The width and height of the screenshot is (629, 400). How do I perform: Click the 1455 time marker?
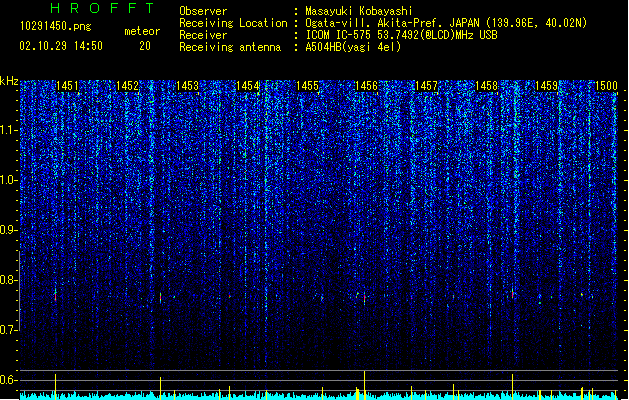pos(307,86)
